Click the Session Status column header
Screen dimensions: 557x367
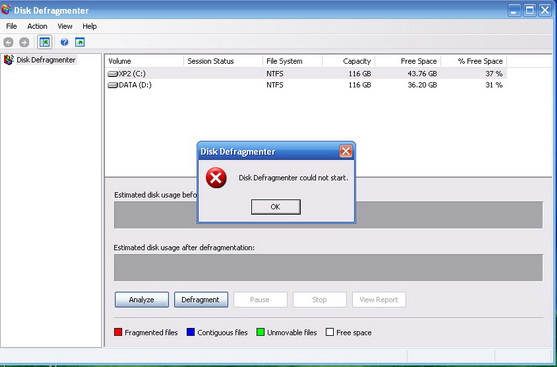coord(223,61)
